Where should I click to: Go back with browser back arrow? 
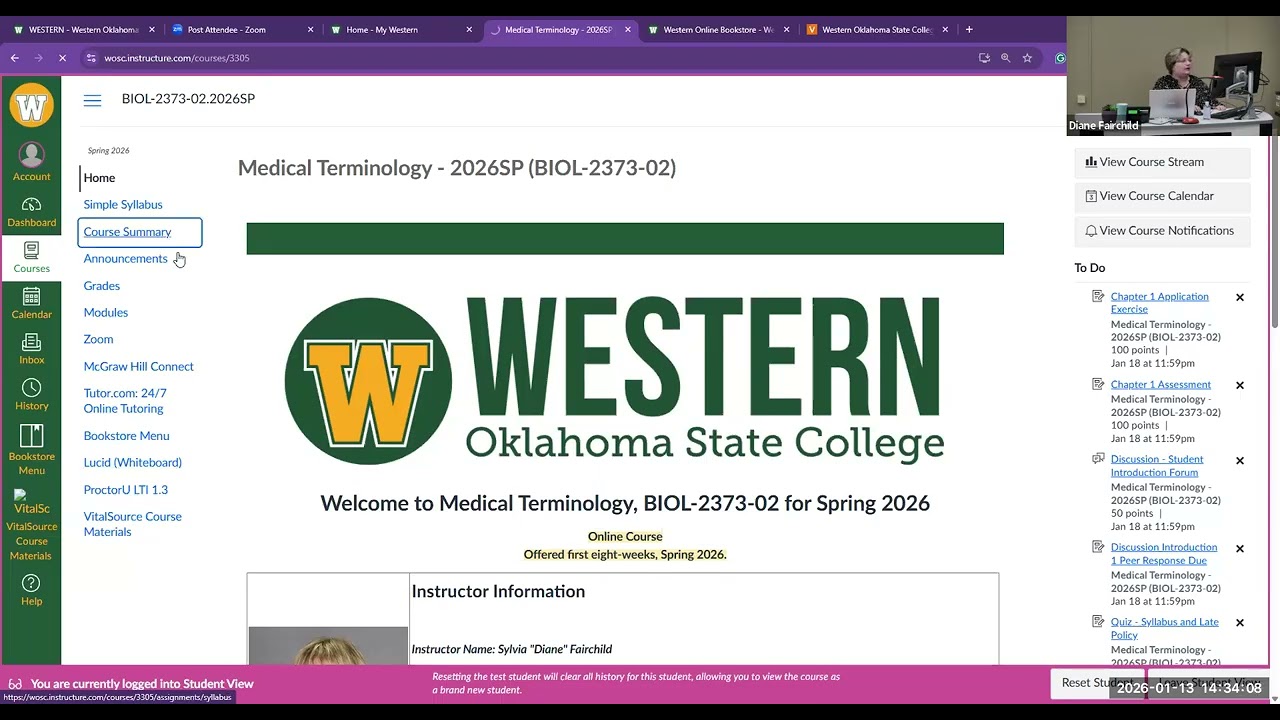point(14,58)
